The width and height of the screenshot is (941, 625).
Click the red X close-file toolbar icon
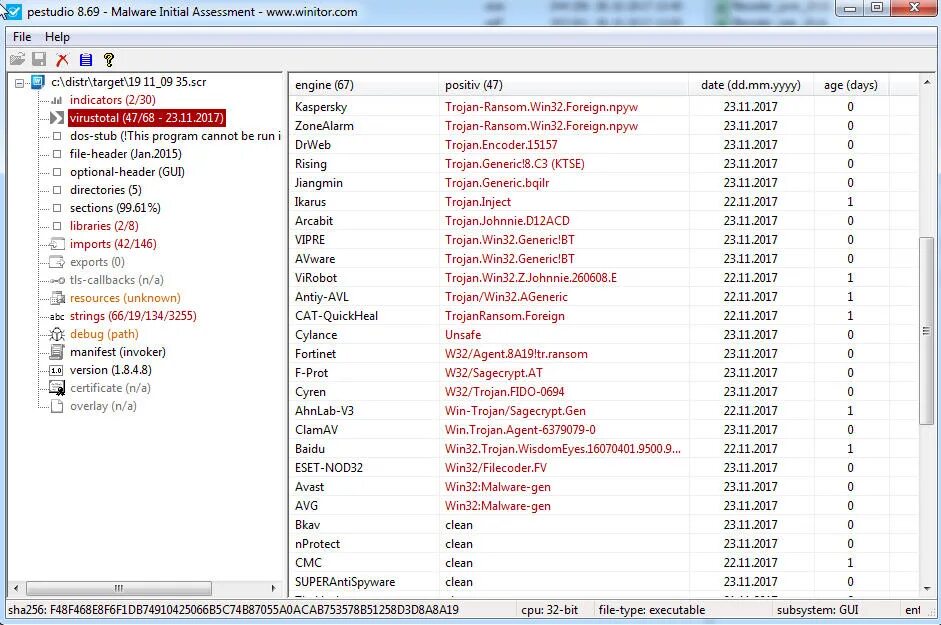[62, 59]
